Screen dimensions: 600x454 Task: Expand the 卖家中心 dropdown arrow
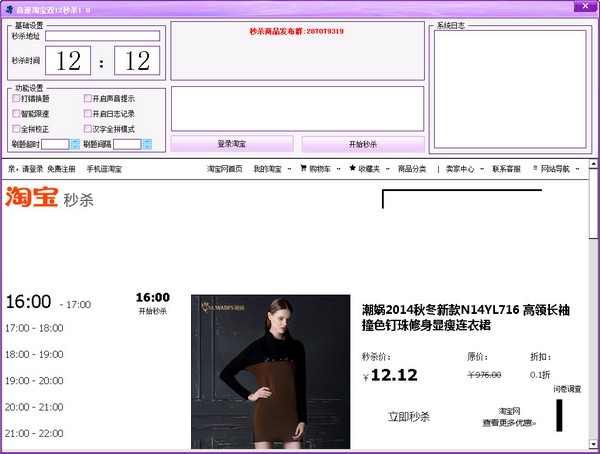click(x=482, y=169)
